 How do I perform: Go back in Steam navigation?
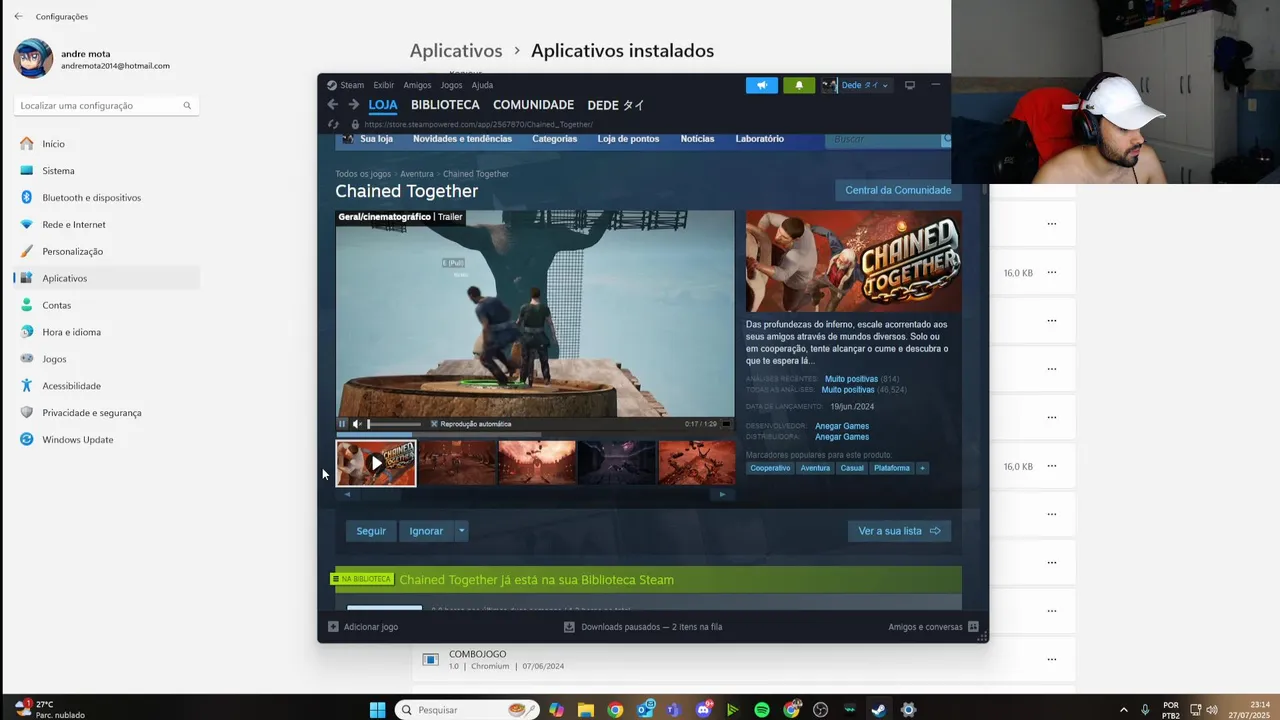(333, 105)
